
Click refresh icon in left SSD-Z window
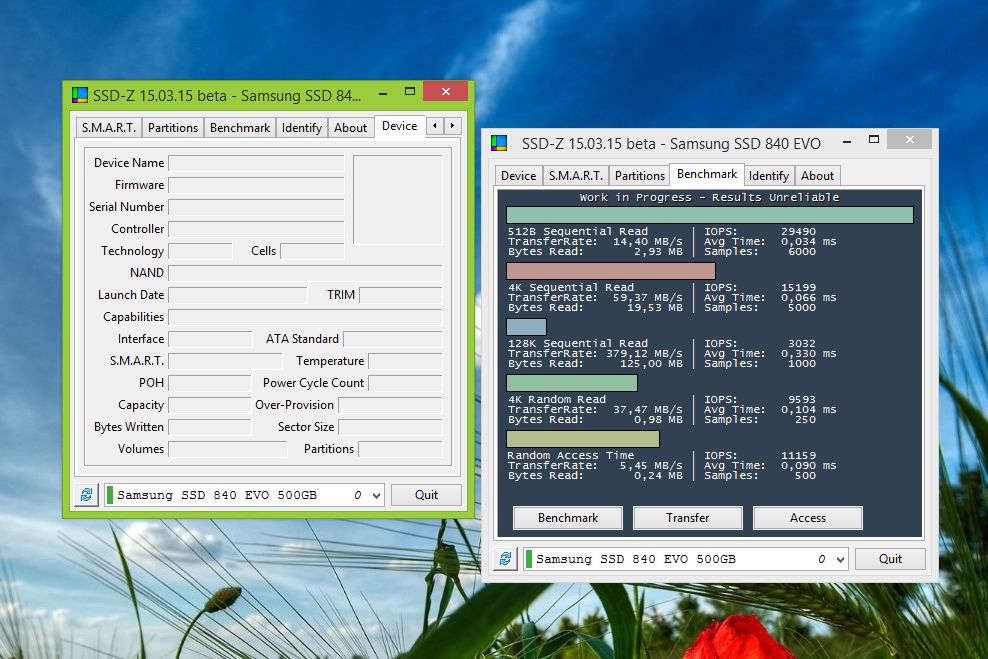86,495
